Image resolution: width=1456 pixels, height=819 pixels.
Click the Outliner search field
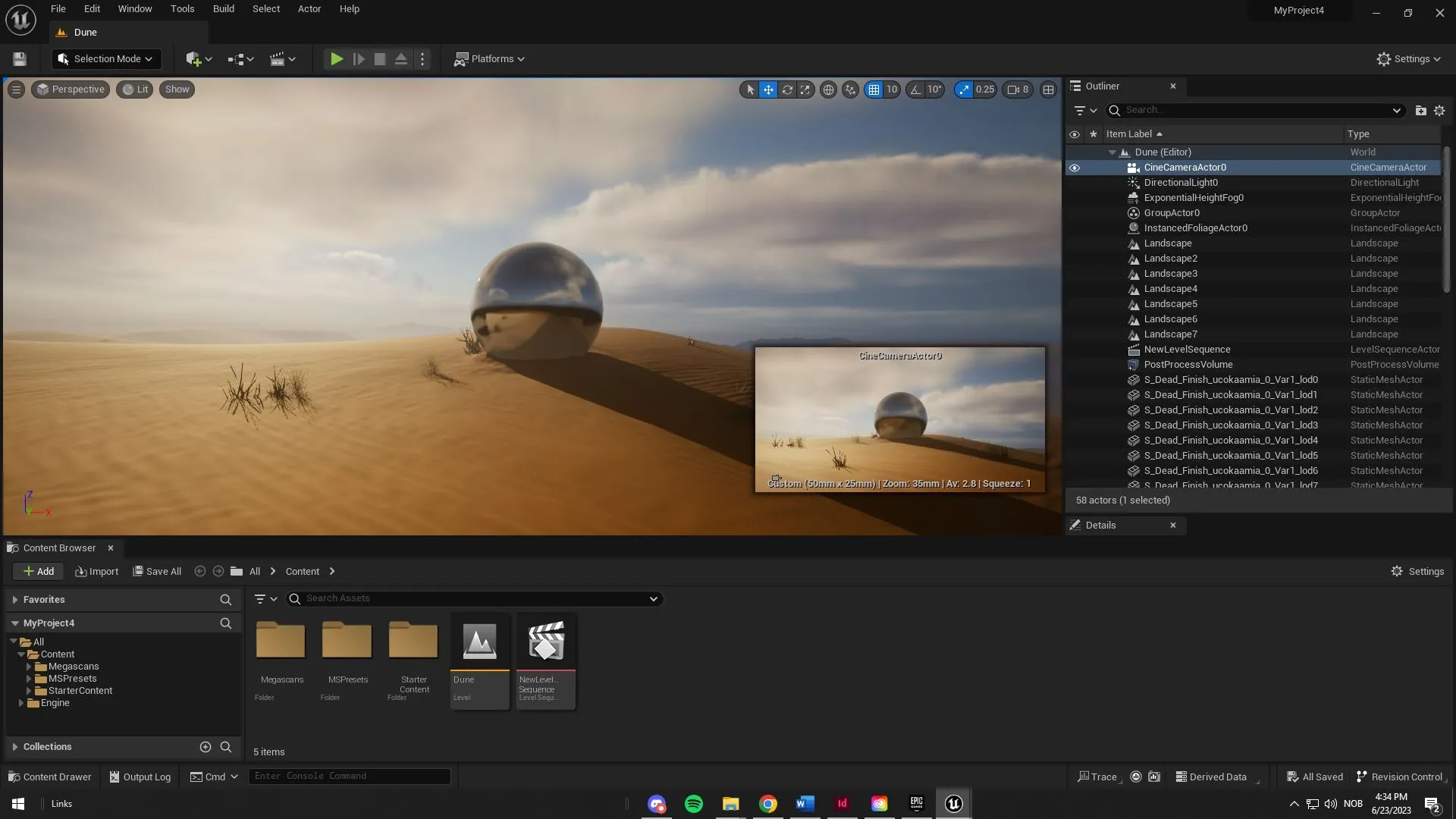(x=1255, y=111)
